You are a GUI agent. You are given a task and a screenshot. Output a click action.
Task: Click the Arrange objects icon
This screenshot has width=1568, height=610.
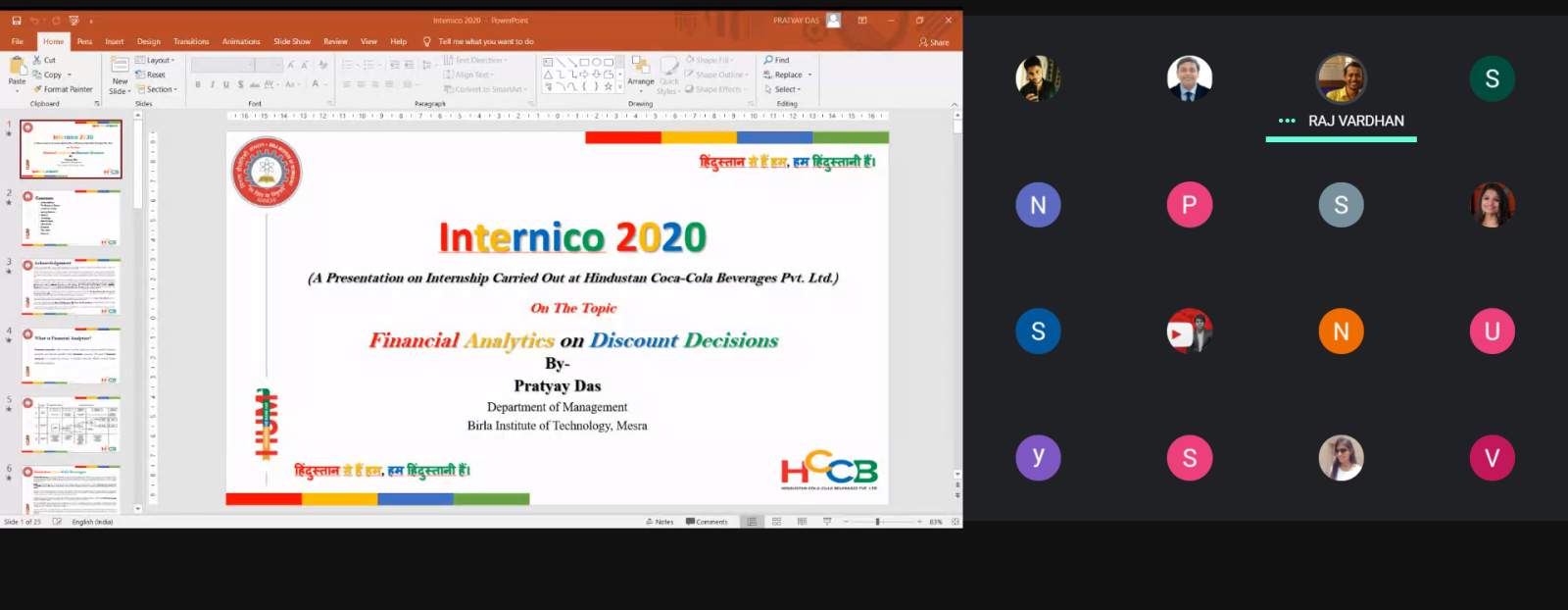[640, 67]
